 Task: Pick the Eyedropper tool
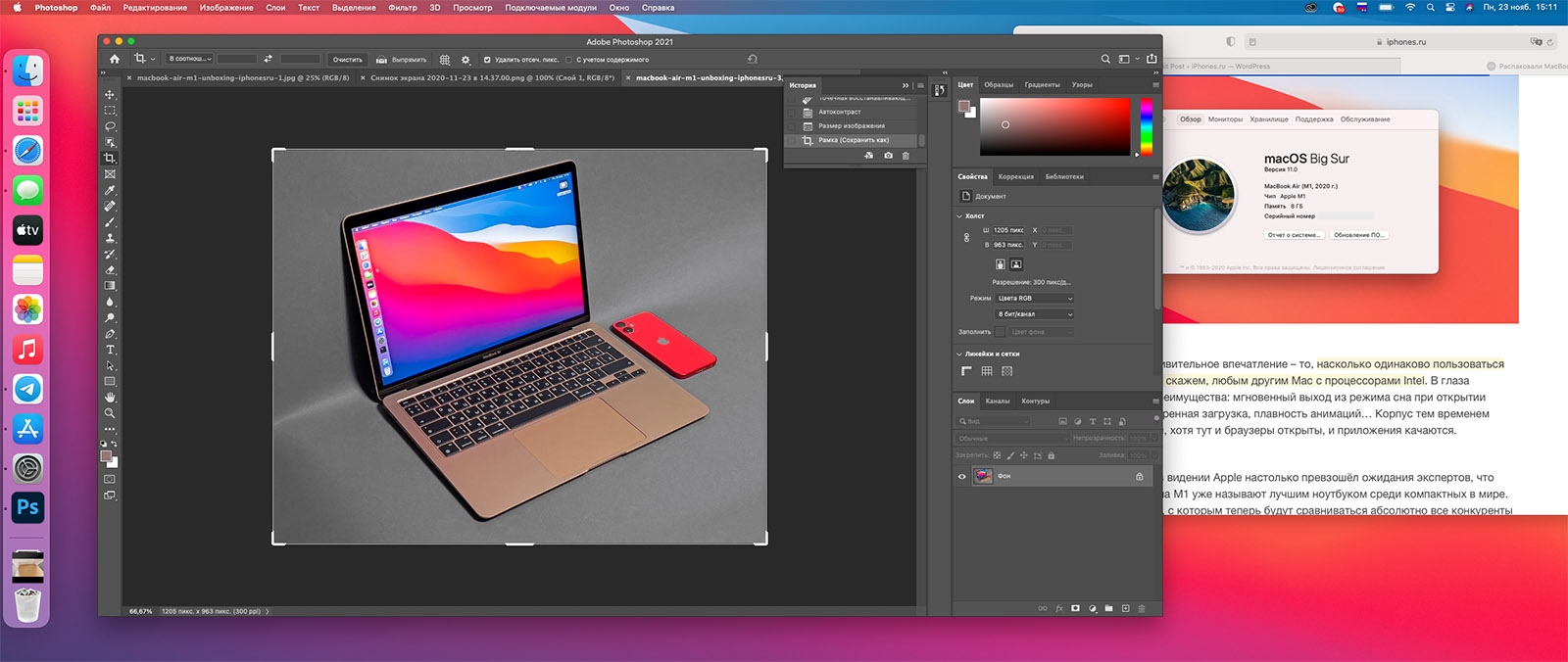coord(110,190)
